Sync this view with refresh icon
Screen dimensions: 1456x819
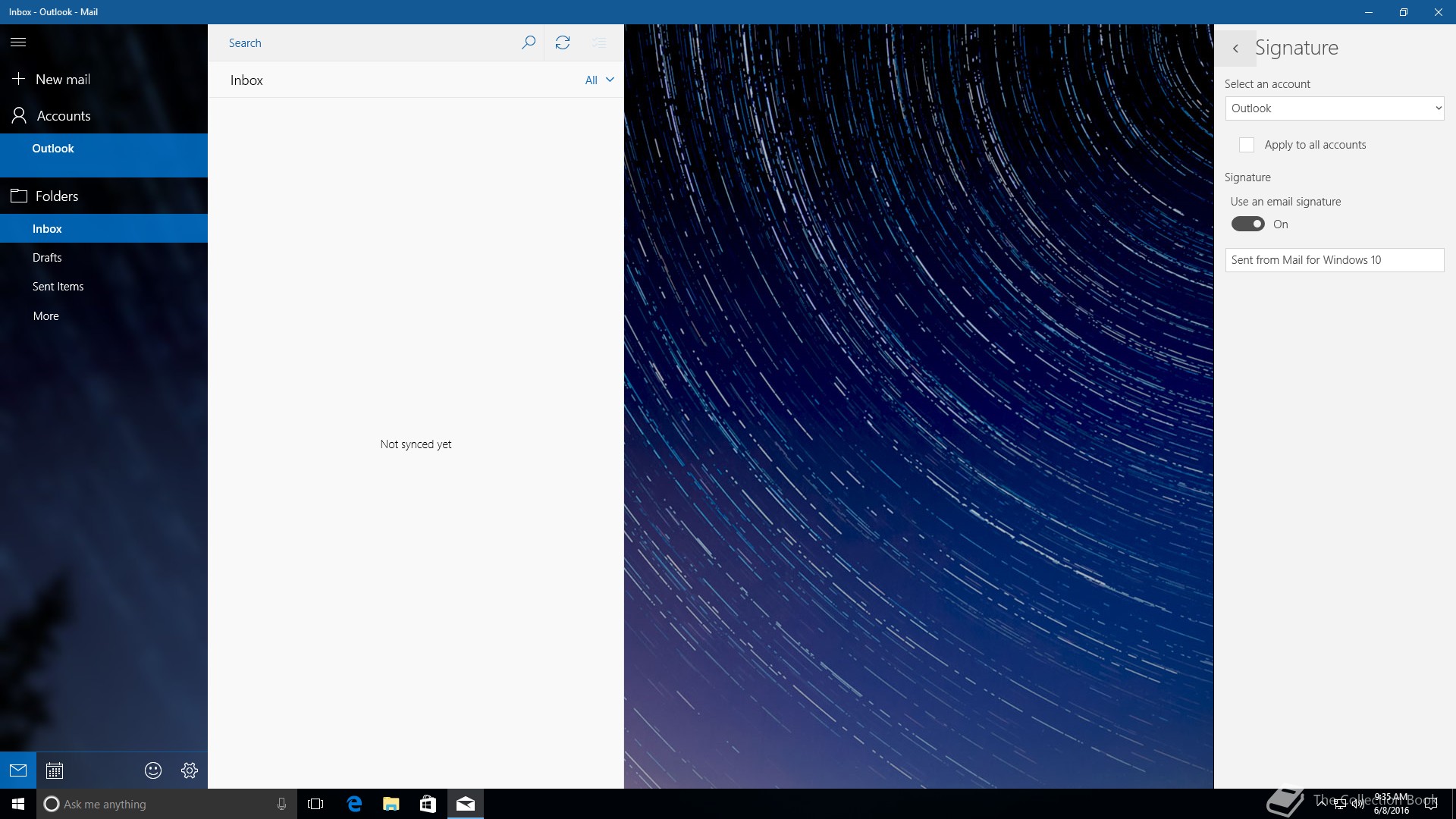pyautogui.click(x=563, y=42)
